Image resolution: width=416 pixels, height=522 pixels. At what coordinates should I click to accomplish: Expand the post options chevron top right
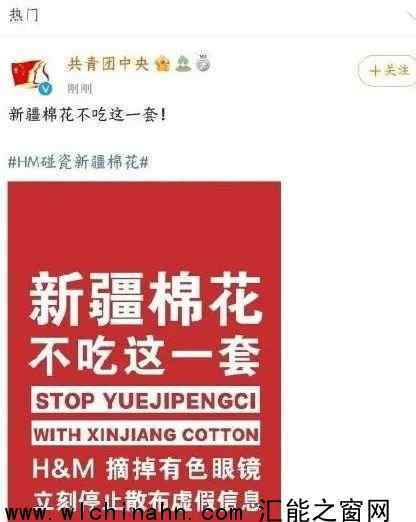tap(411, 16)
